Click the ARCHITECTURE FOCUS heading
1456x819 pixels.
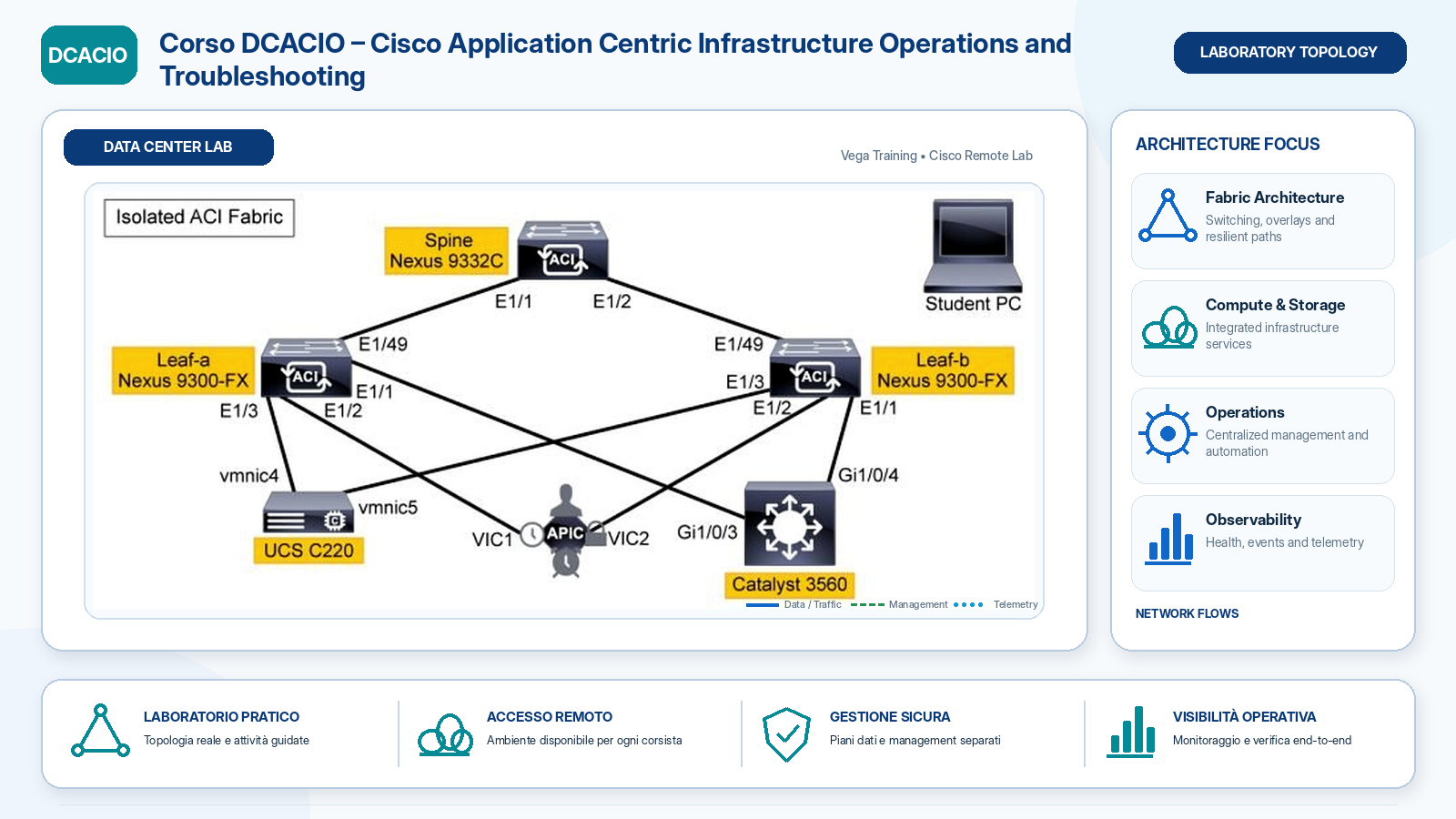tap(1228, 144)
